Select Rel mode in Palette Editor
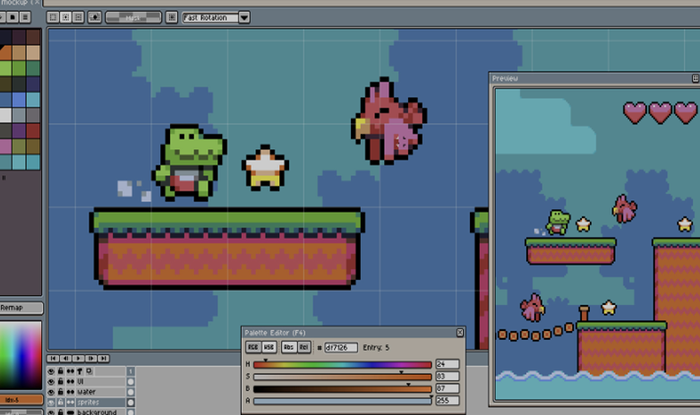This screenshot has width=700, height=415. [303, 347]
